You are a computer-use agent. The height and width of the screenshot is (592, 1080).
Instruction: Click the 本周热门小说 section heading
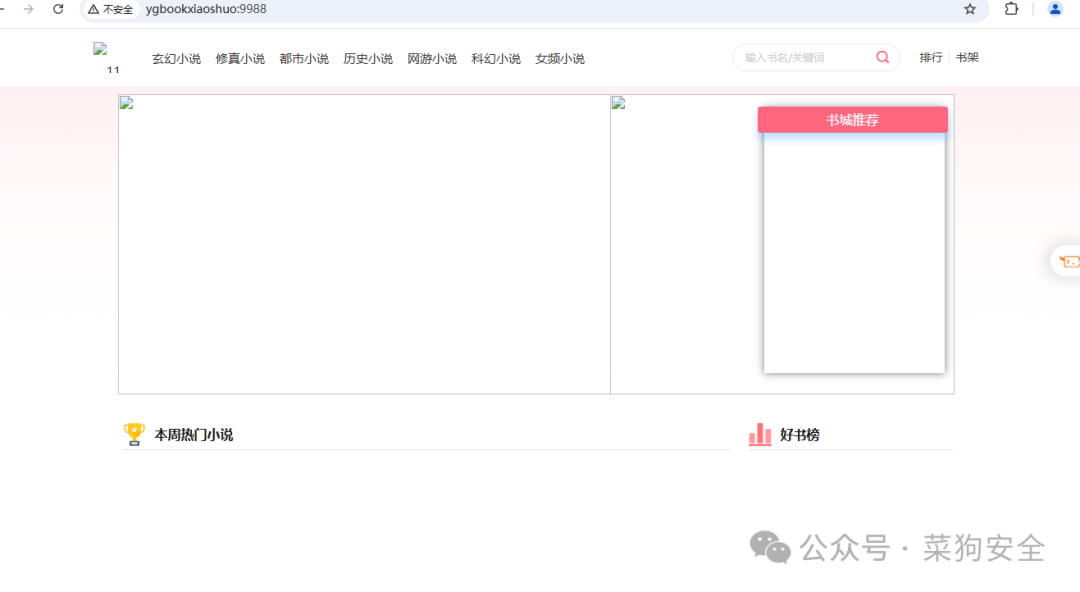(x=194, y=435)
